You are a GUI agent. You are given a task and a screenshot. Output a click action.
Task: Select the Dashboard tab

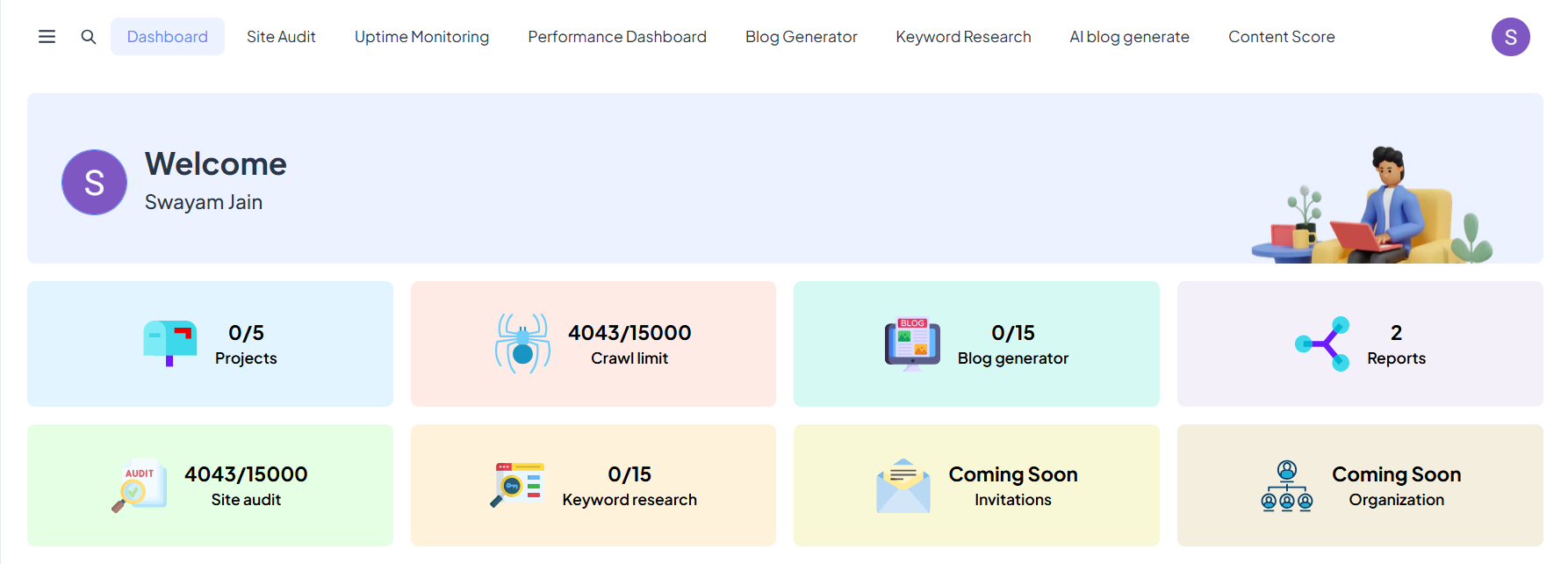pos(168,37)
